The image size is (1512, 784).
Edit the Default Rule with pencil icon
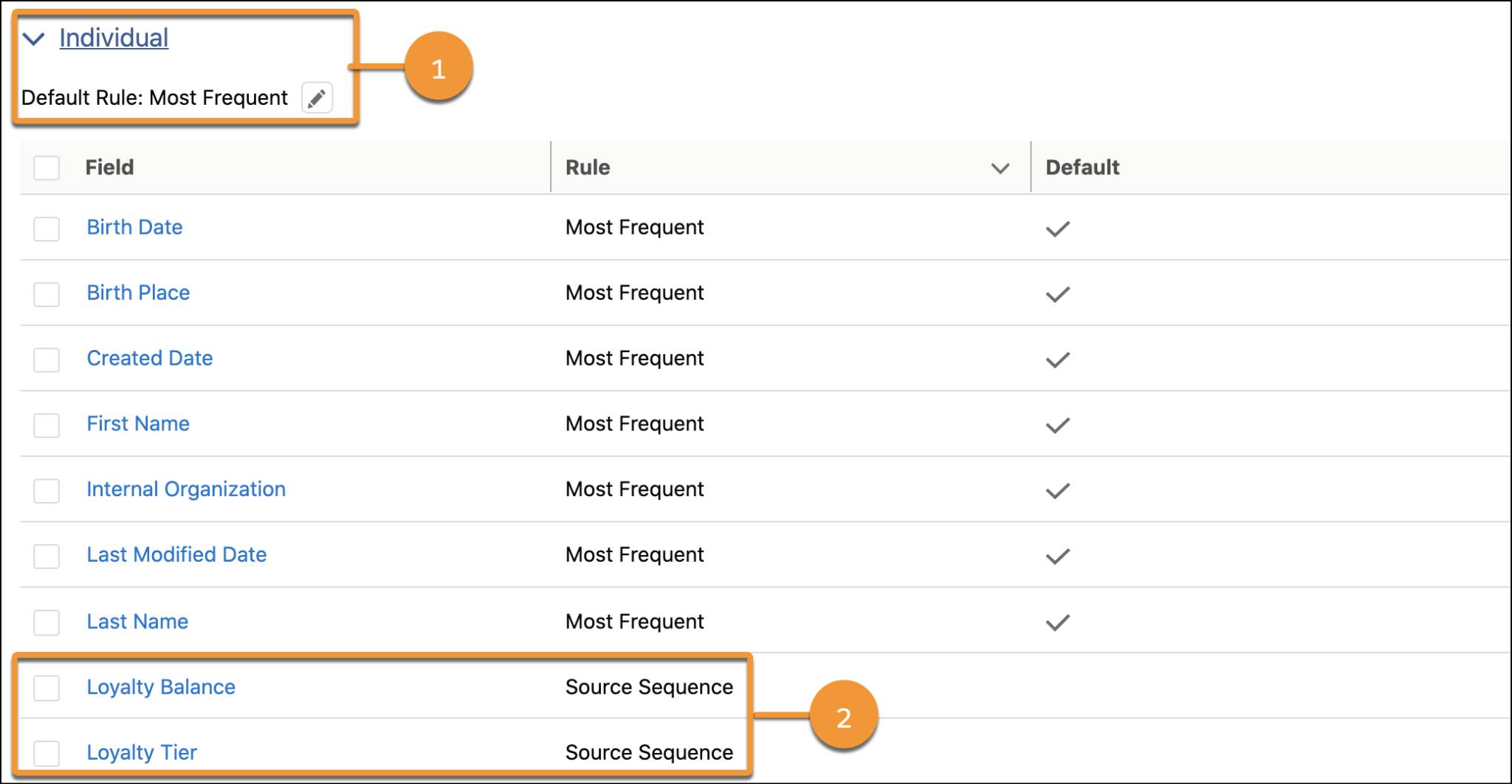click(x=317, y=98)
